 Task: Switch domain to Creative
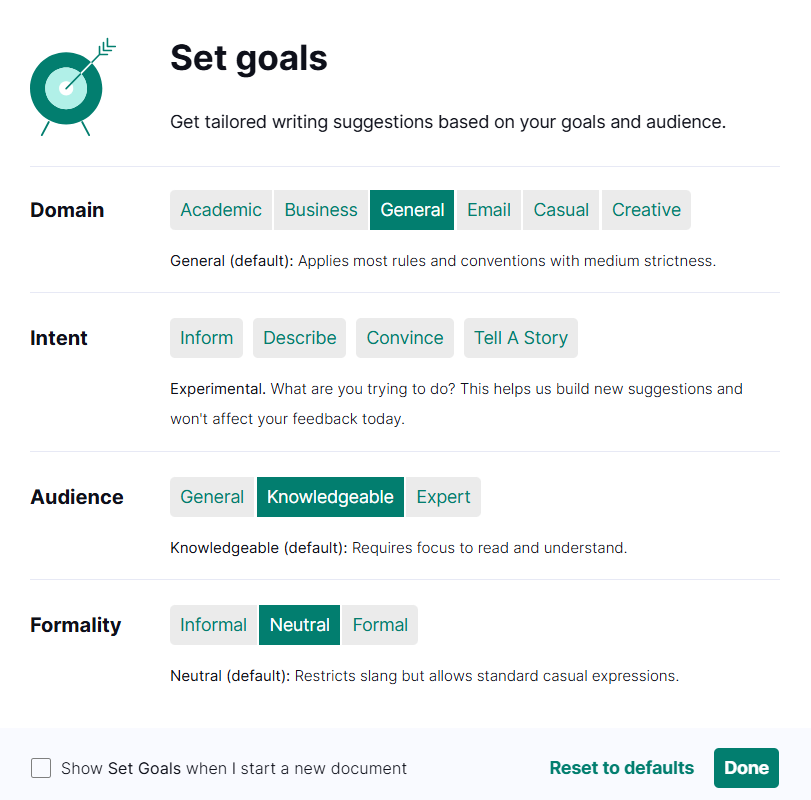(646, 210)
